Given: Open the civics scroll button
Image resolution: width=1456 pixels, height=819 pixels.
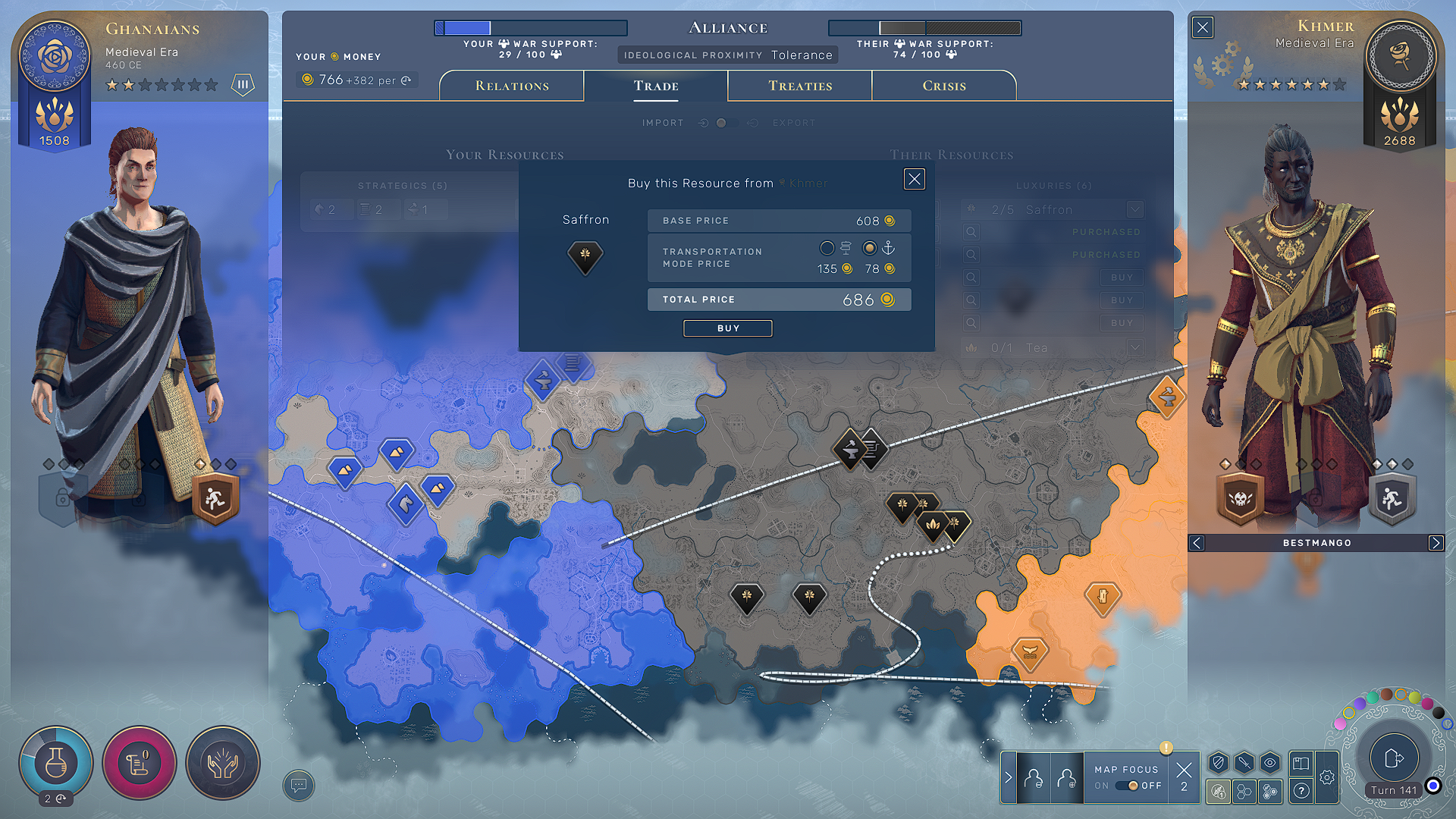Looking at the screenshot, I should click(140, 762).
